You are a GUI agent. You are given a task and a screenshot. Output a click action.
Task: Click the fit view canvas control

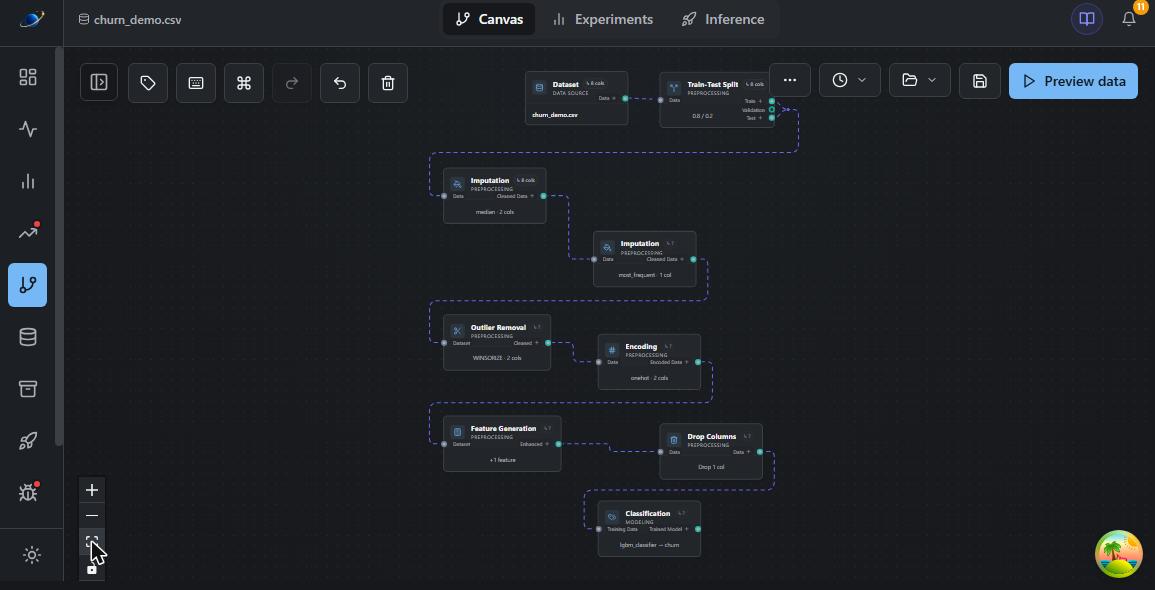pyautogui.click(x=91, y=542)
